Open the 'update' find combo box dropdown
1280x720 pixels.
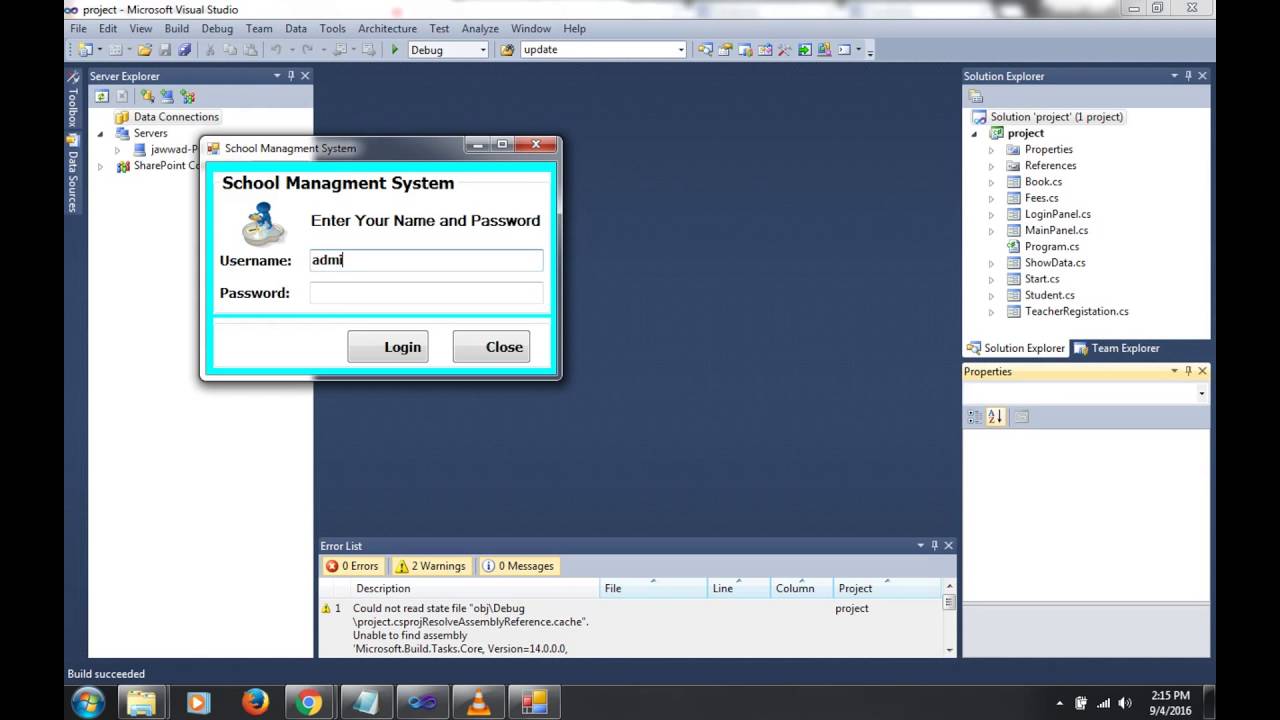point(681,50)
